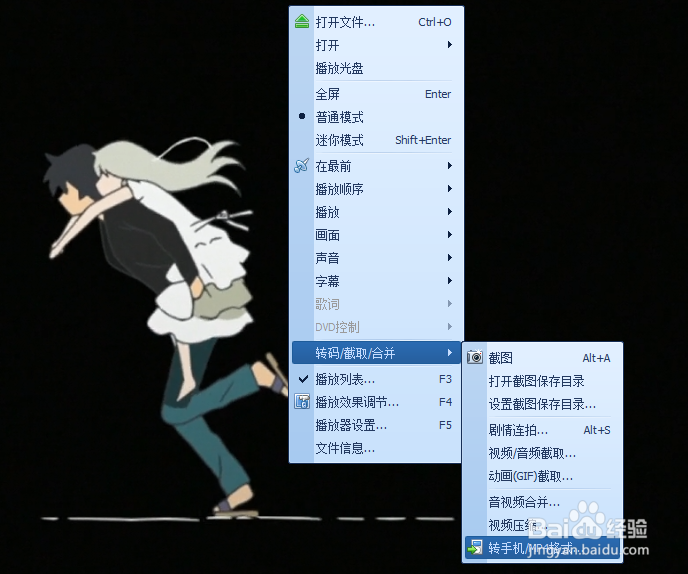Click the convert icon beside 转手机/MP4格式
The width and height of the screenshot is (688, 574).
(475, 548)
